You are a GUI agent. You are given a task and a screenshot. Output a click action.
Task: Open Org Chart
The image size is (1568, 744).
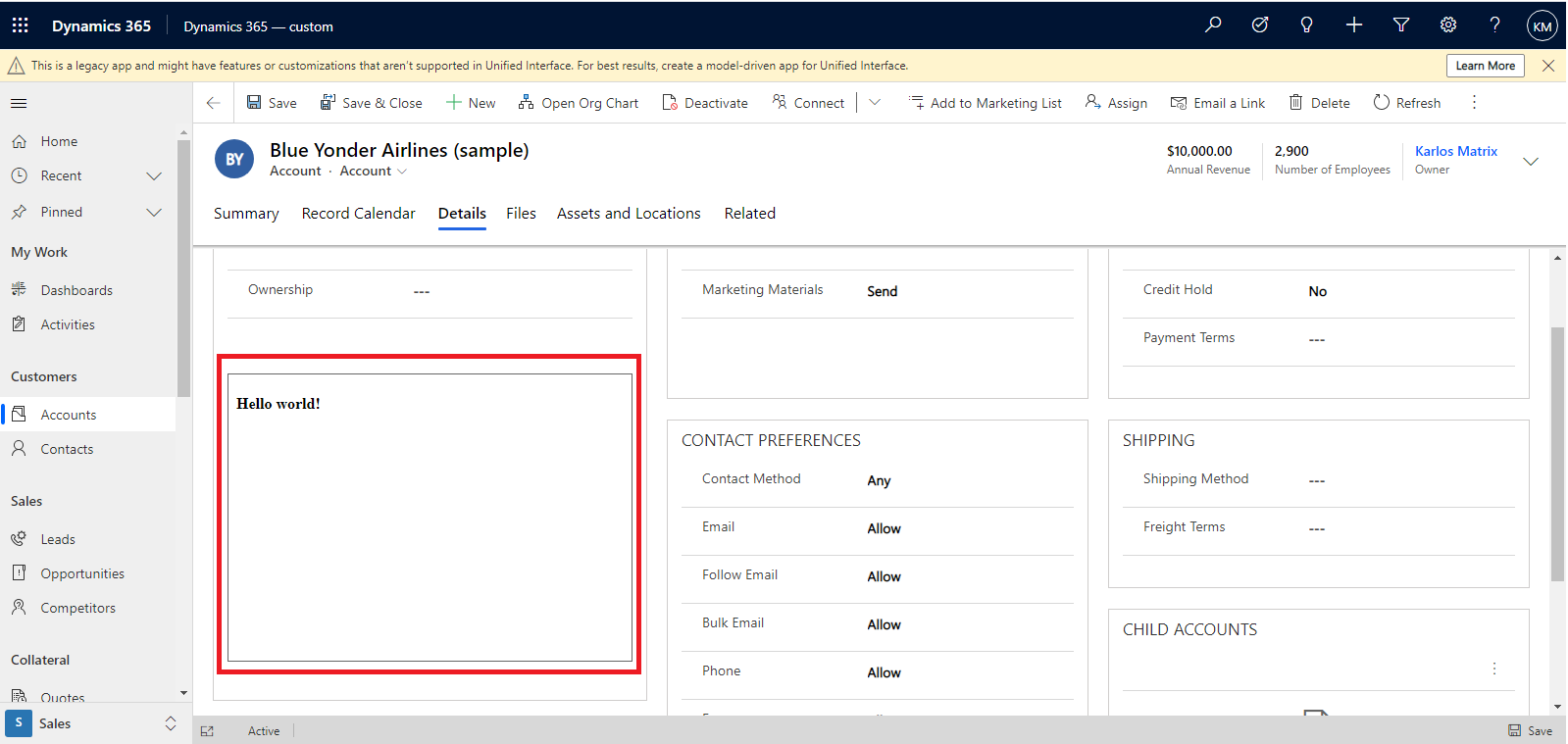point(579,103)
